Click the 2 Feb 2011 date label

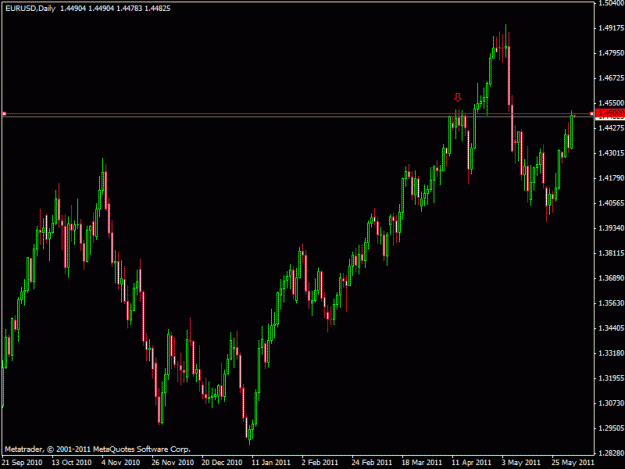click(x=320, y=463)
